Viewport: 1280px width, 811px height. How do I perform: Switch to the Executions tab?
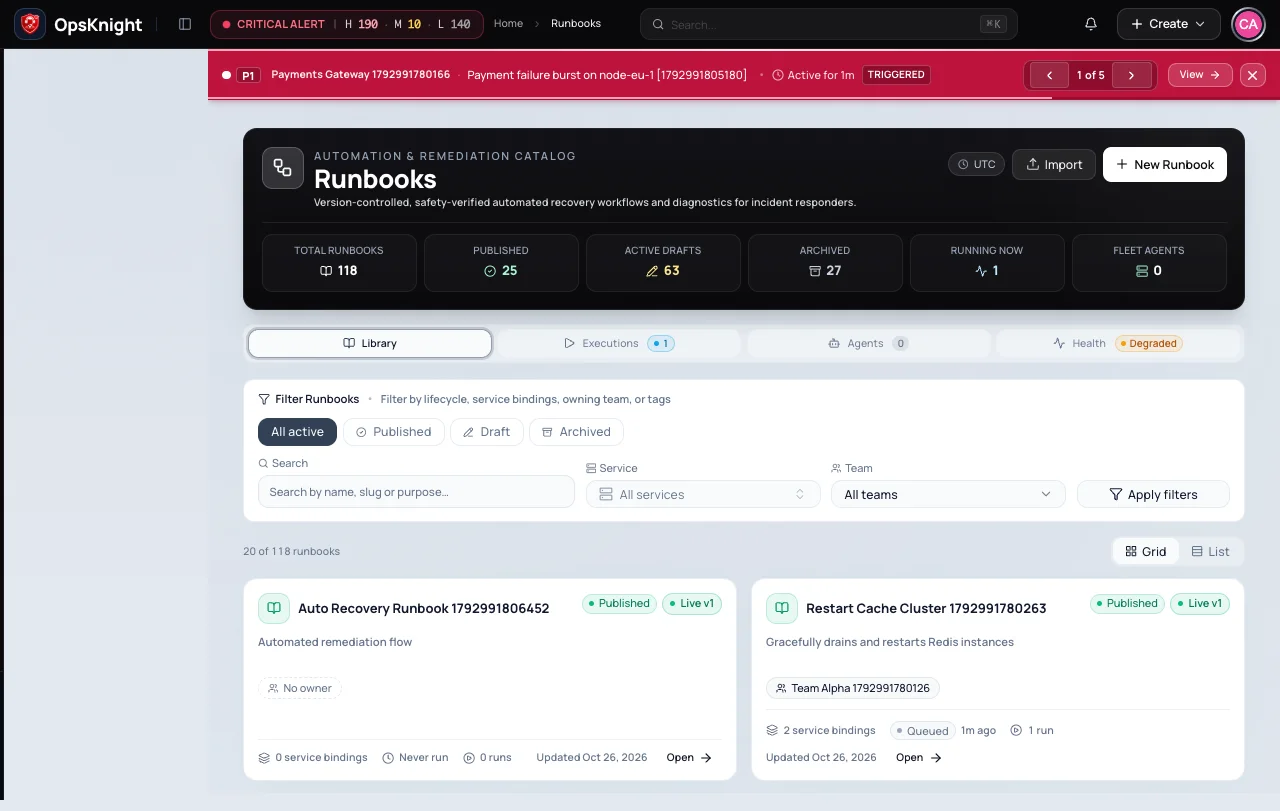pos(619,343)
